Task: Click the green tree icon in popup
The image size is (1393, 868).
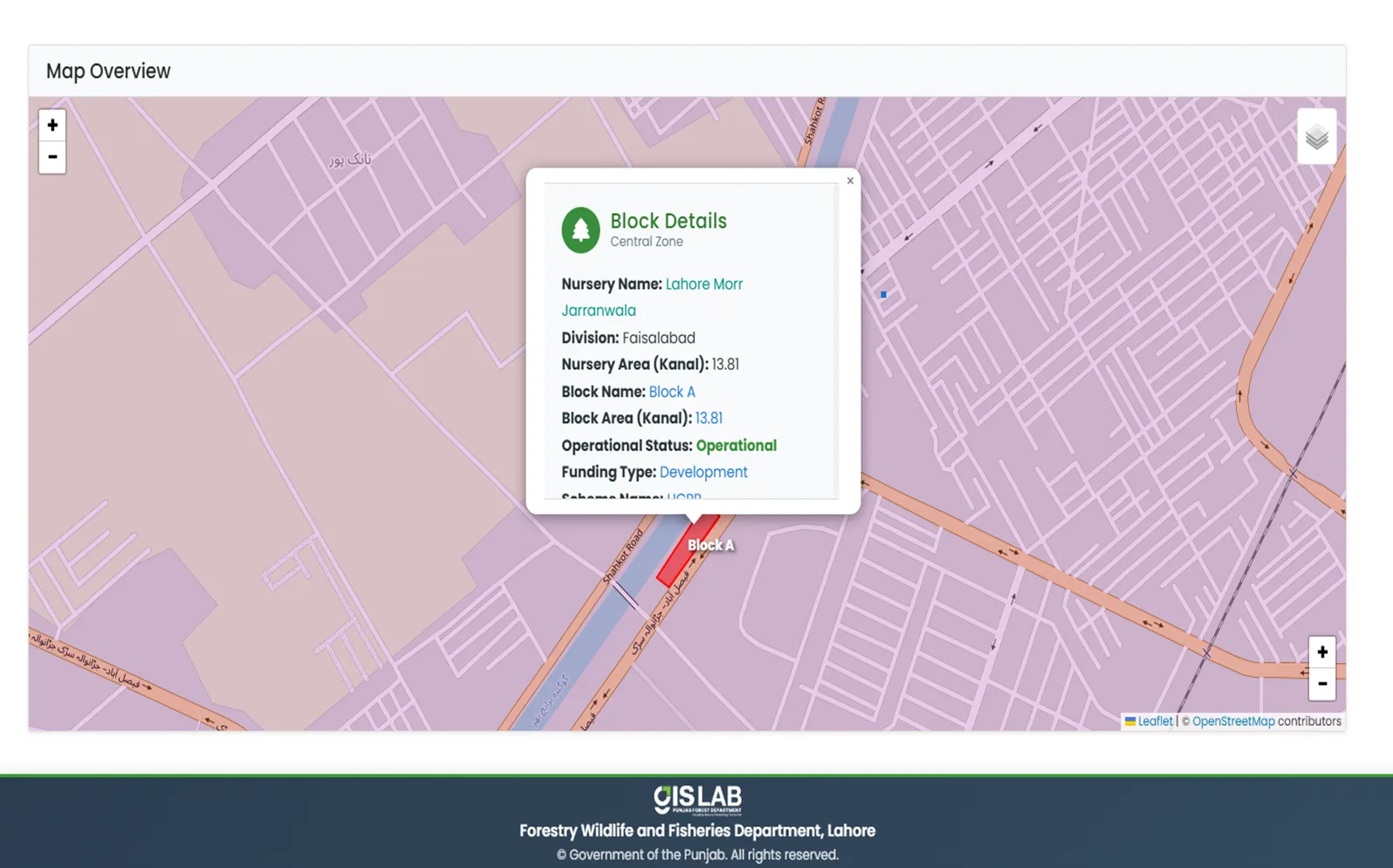Action: point(580,230)
